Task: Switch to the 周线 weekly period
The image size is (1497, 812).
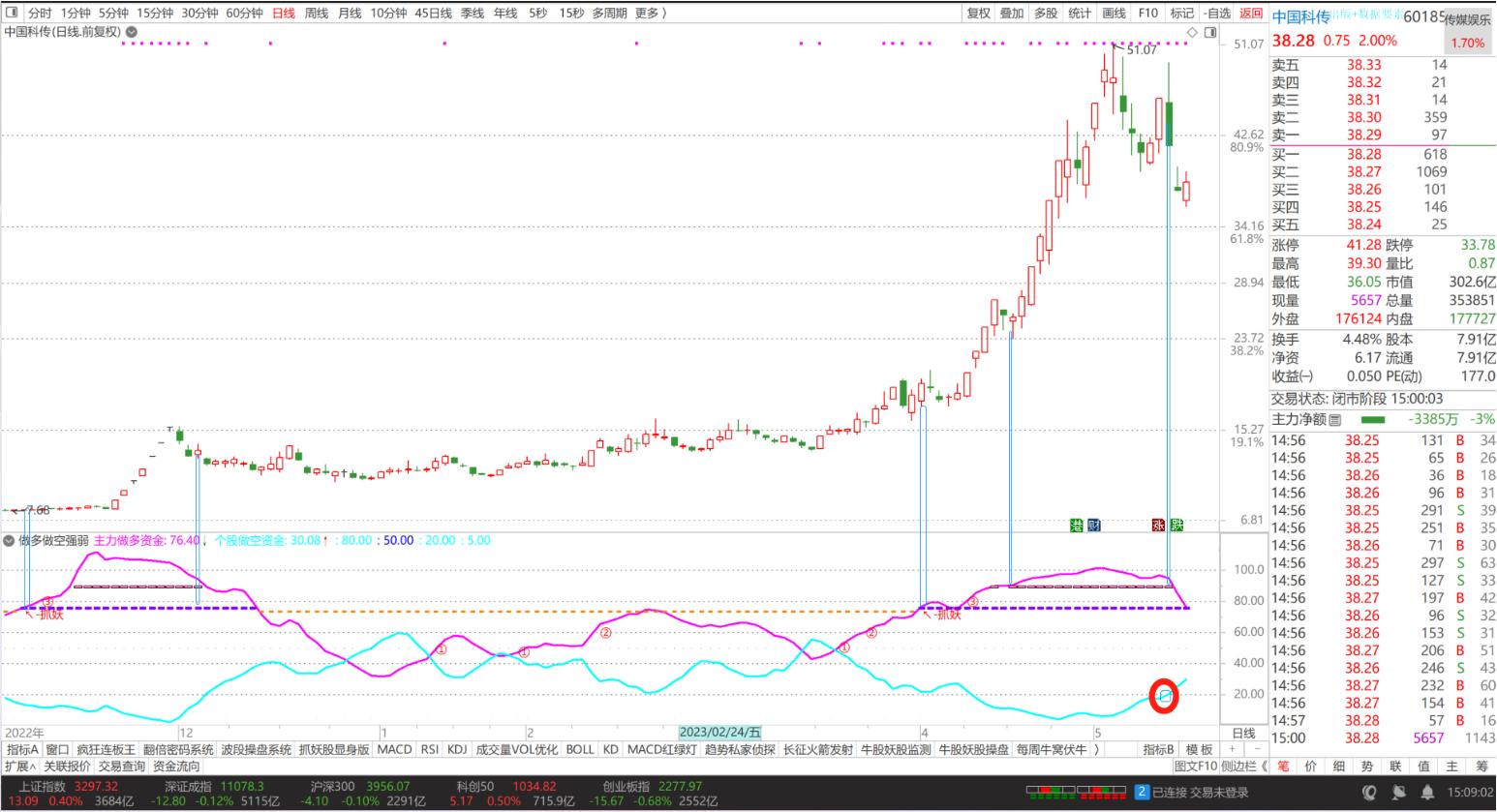Action: point(316,13)
